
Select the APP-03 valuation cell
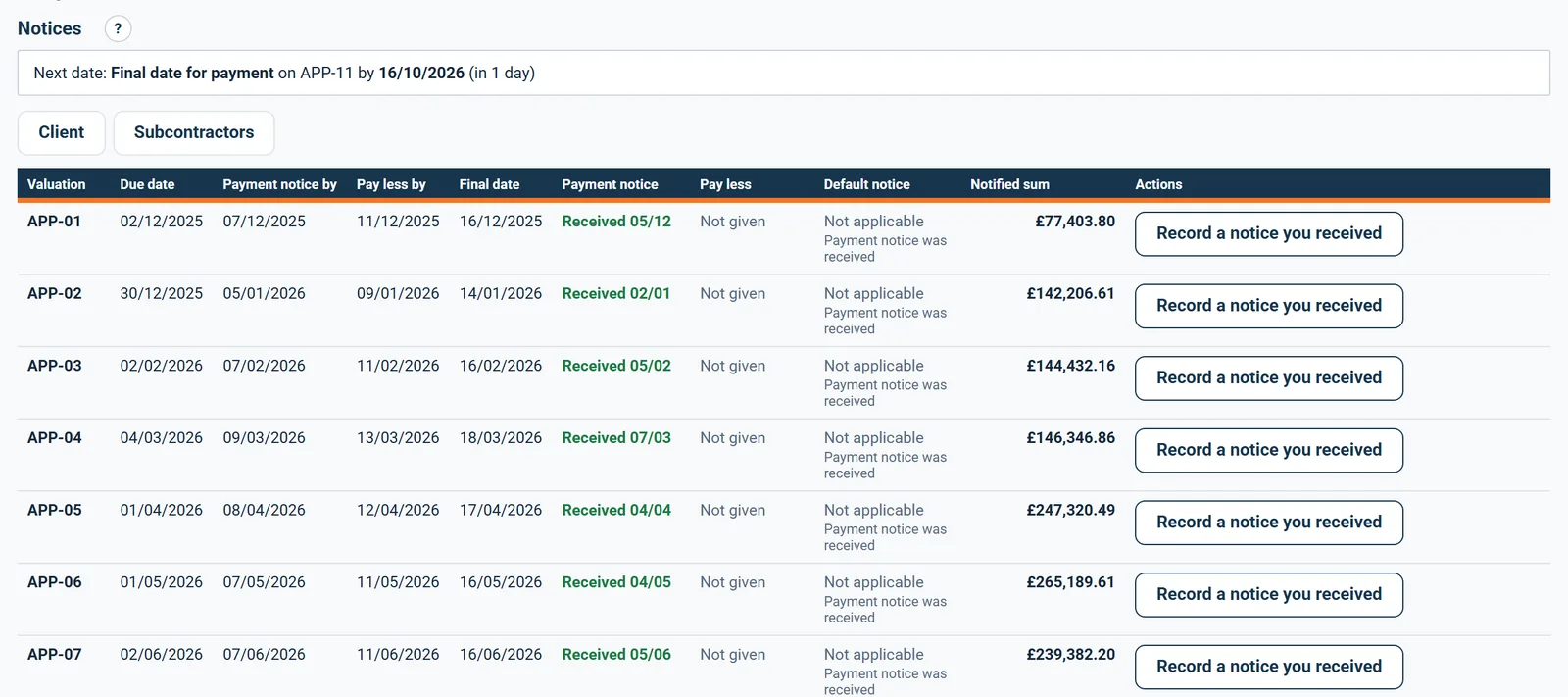[55, 366]
